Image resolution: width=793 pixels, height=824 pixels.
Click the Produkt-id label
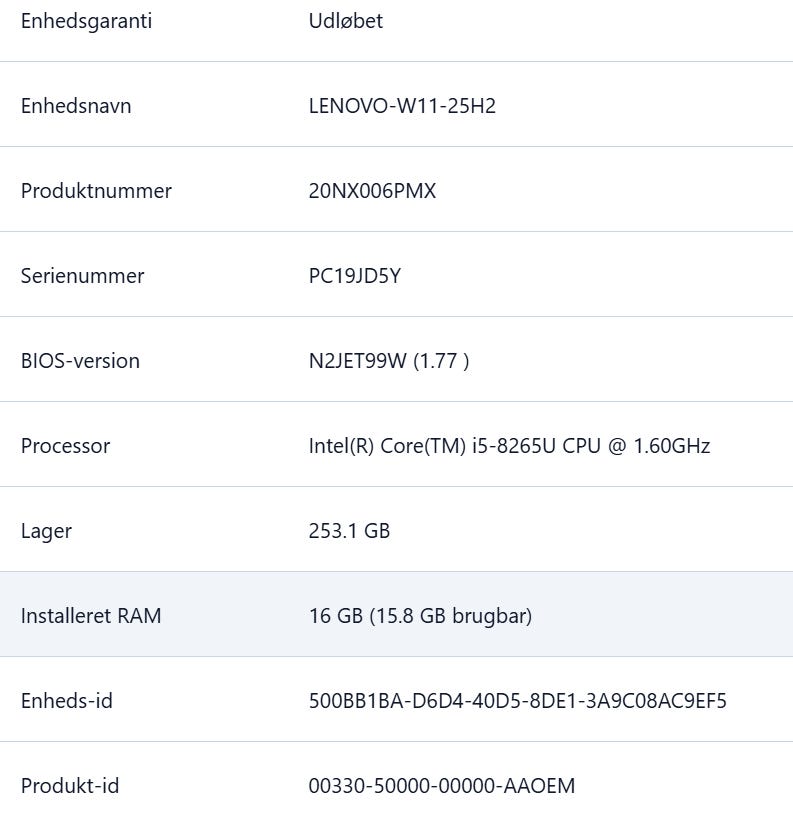pos(70,786)
